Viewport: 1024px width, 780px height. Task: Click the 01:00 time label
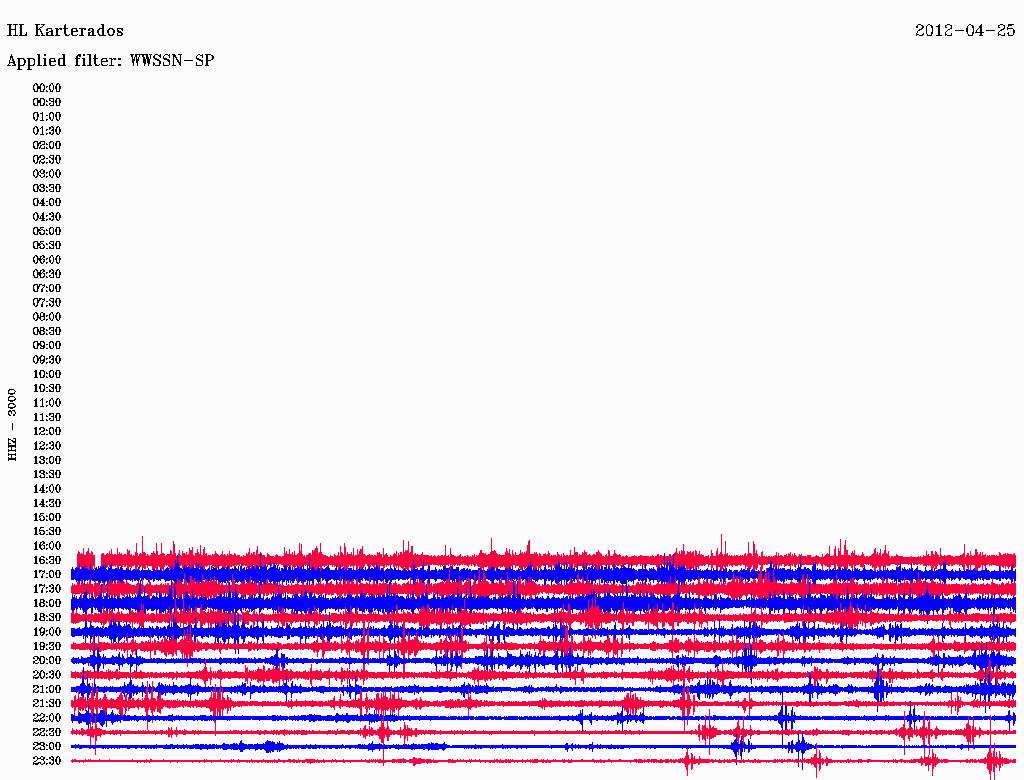point(46,116)
